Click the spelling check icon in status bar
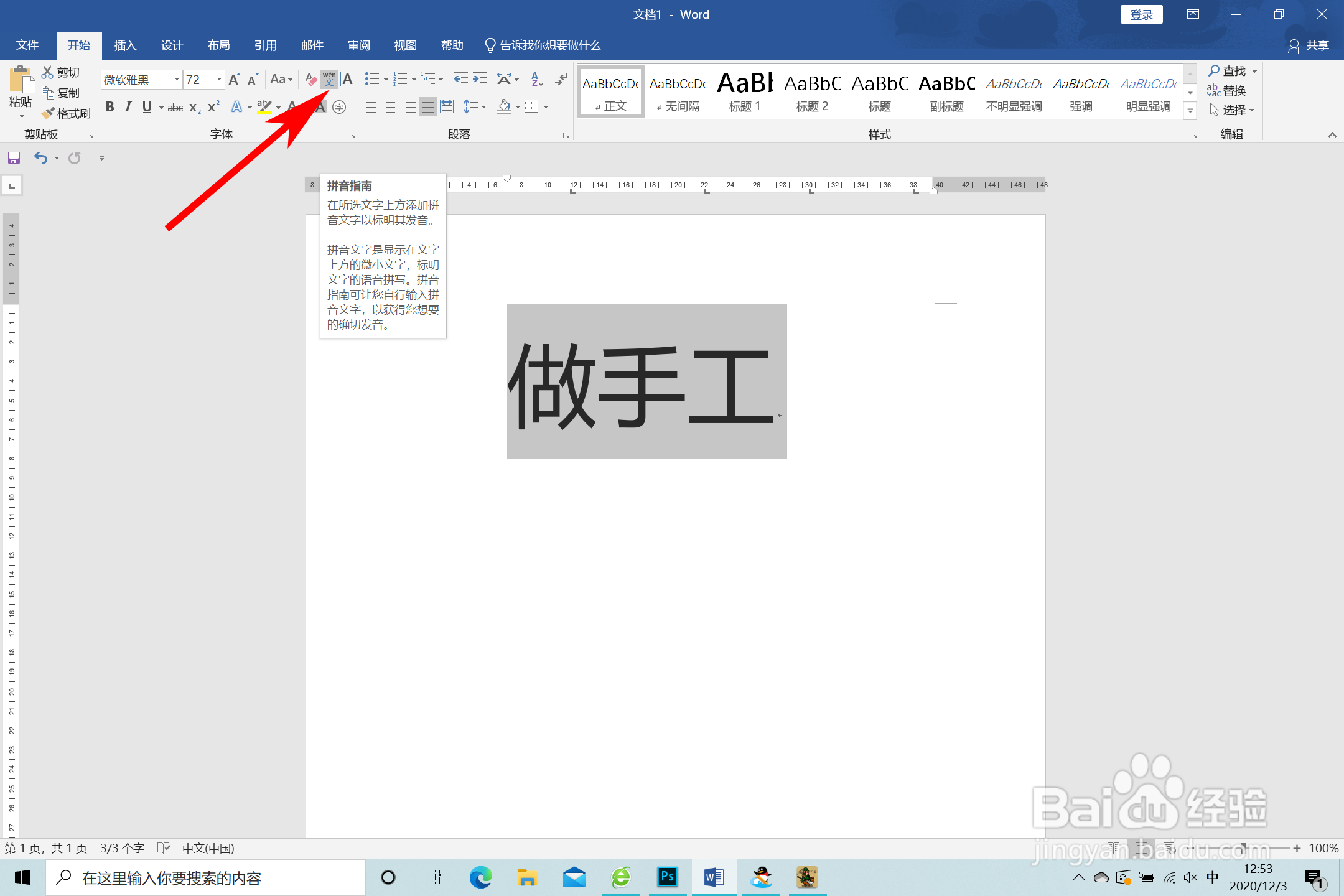This screenshot has height=896, width=1344. 164,847
